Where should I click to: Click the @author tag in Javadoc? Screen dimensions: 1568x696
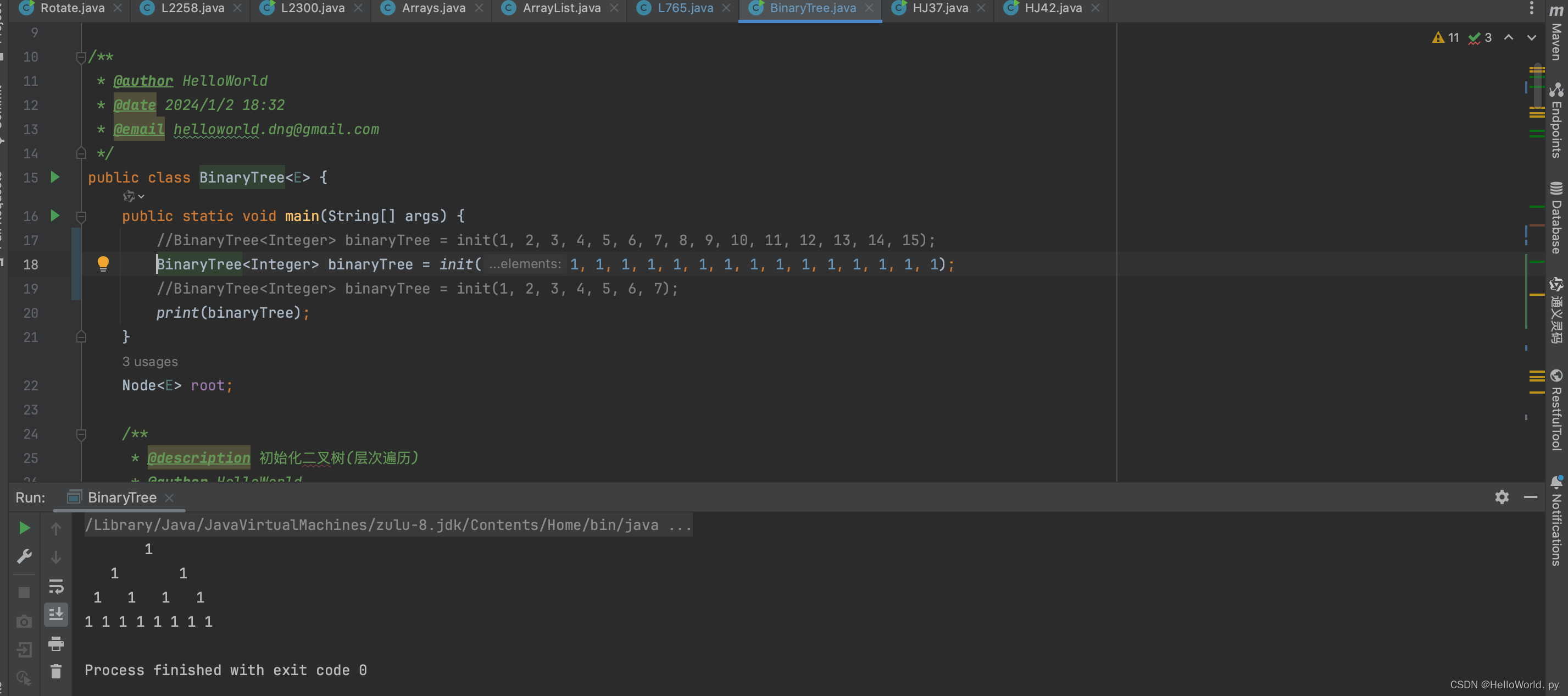[143, 81]
